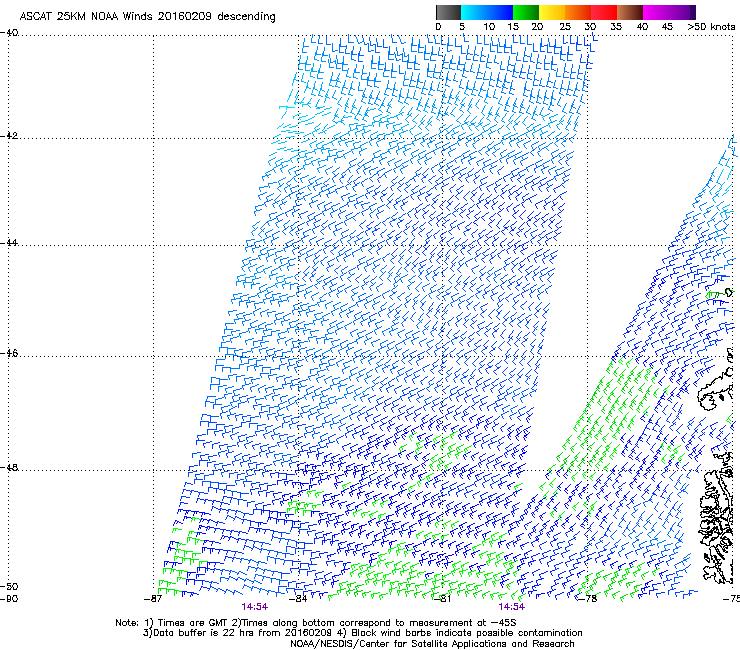Click the note about times being GMT

[316, 623]
